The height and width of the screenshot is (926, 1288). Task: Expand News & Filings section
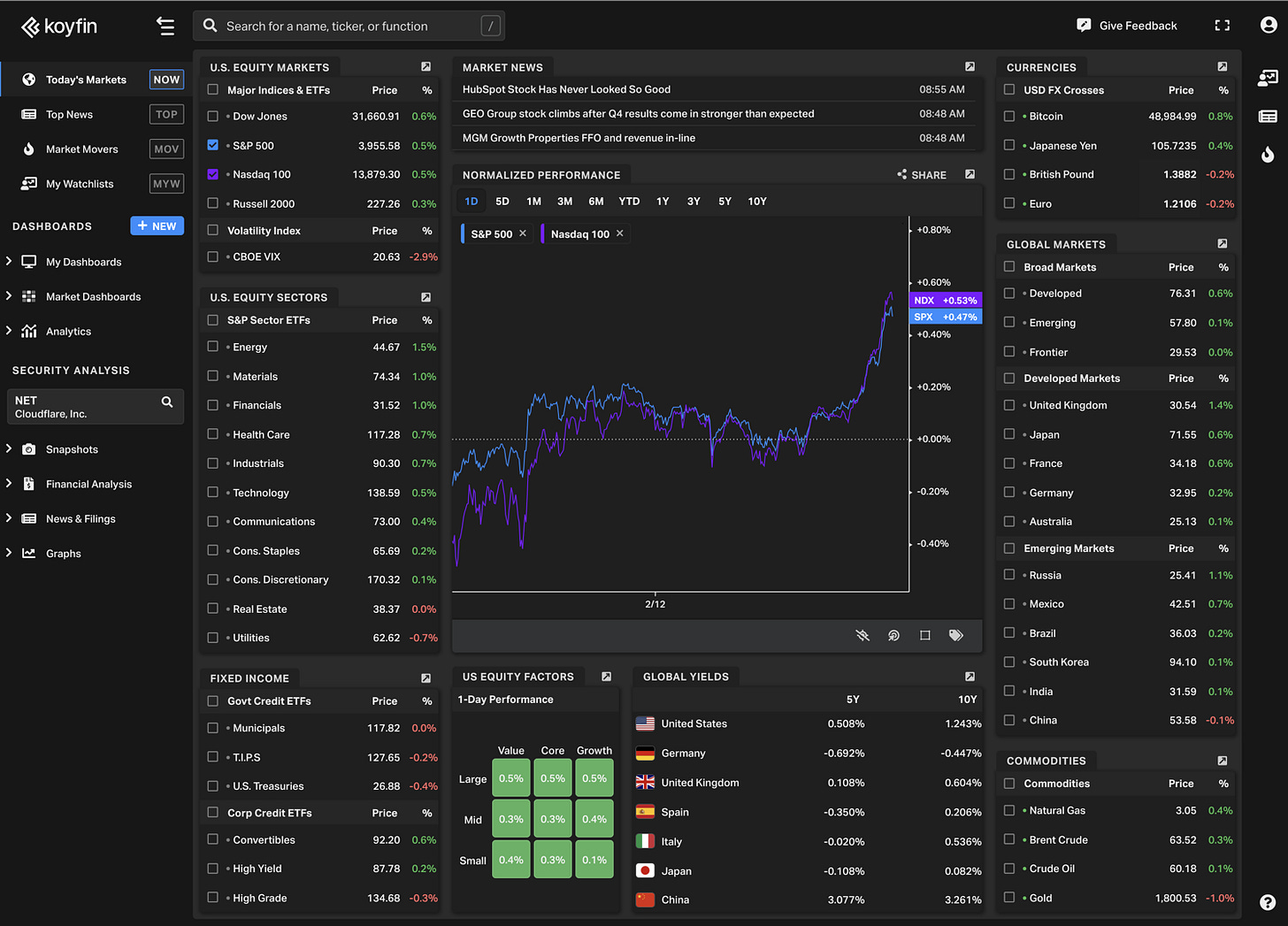coord(9,517)
